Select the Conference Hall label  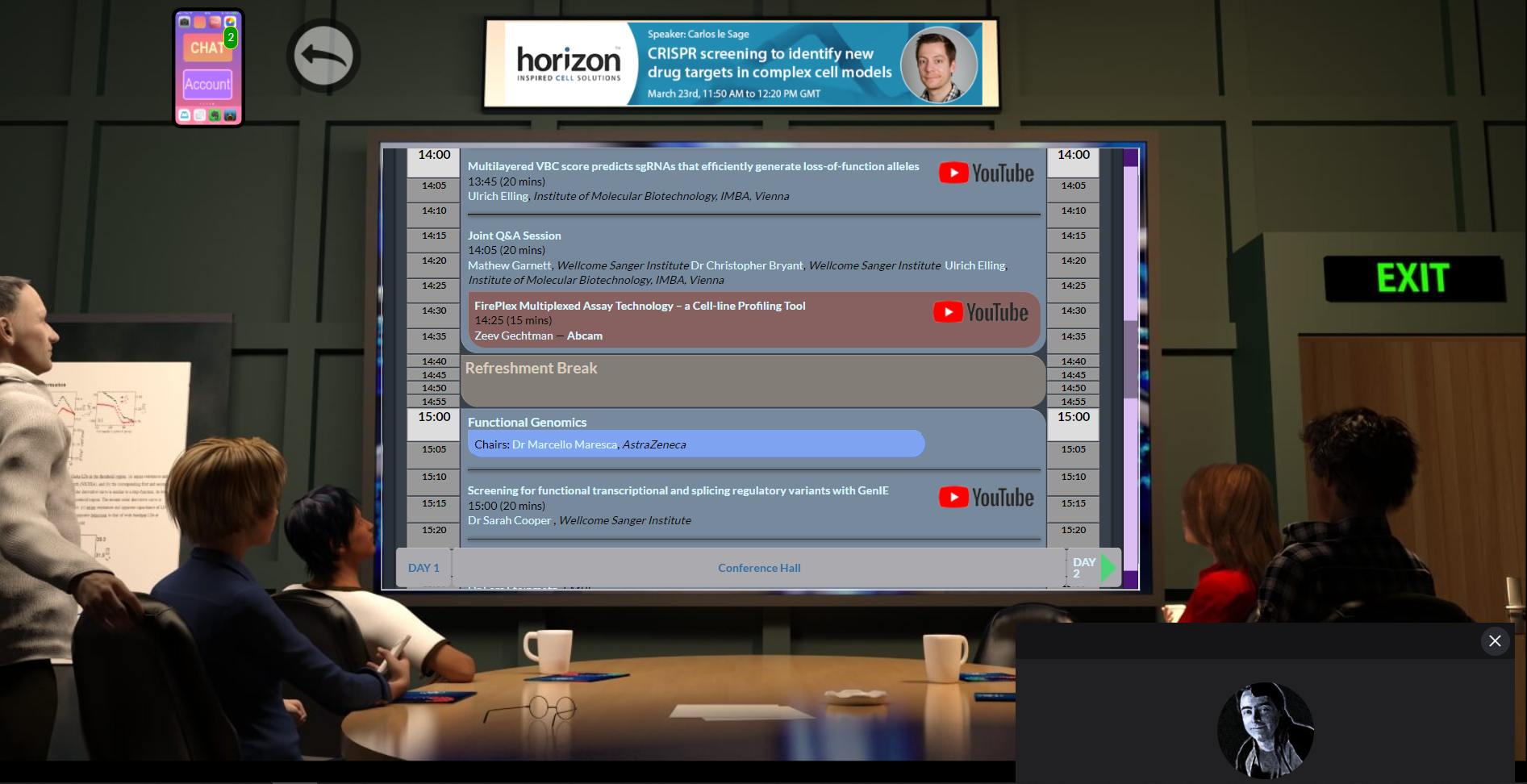[x=759, y=568]
